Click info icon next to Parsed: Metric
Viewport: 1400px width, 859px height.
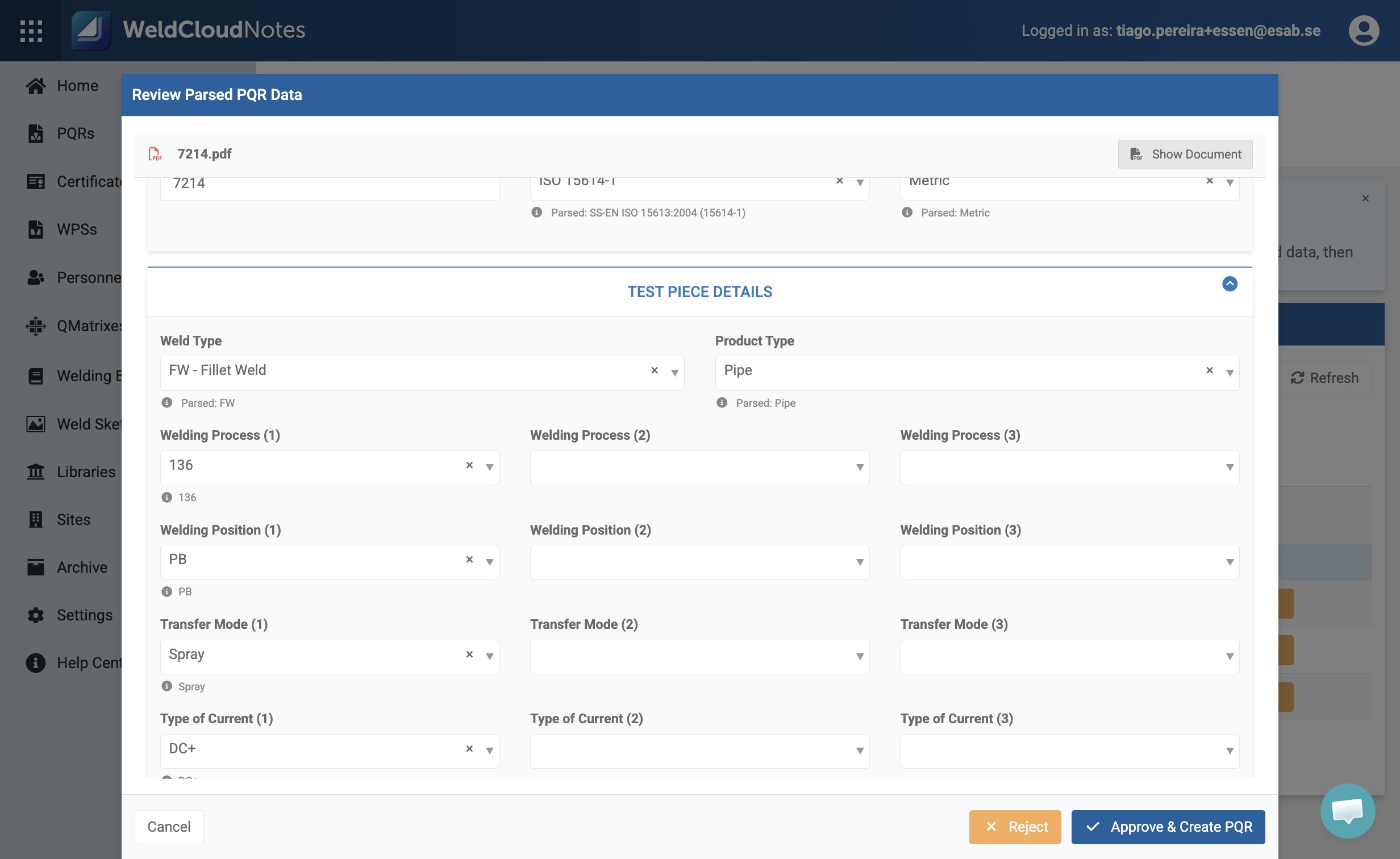coord(907,212)
